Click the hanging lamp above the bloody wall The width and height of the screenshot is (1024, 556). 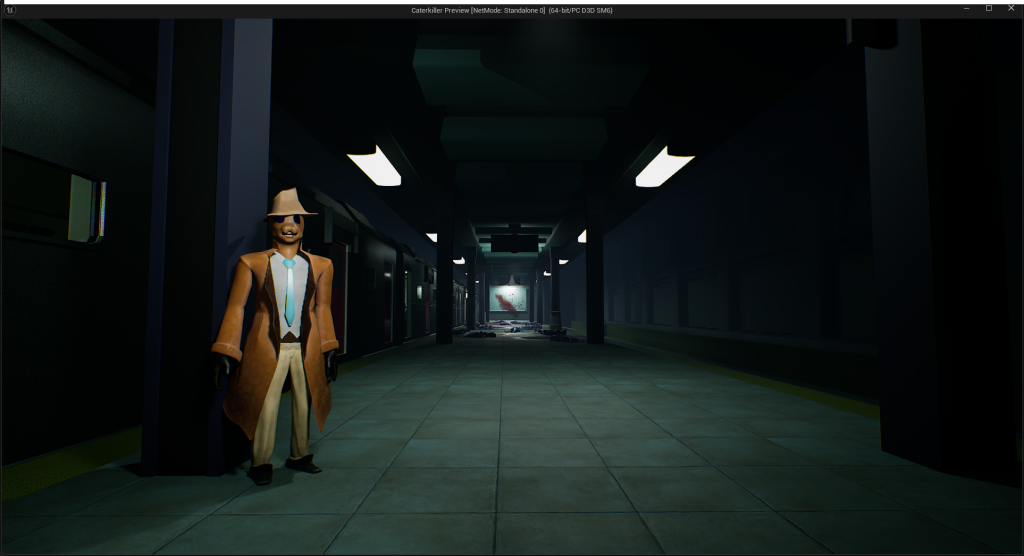pyautogui.click(x=512, y=279)
